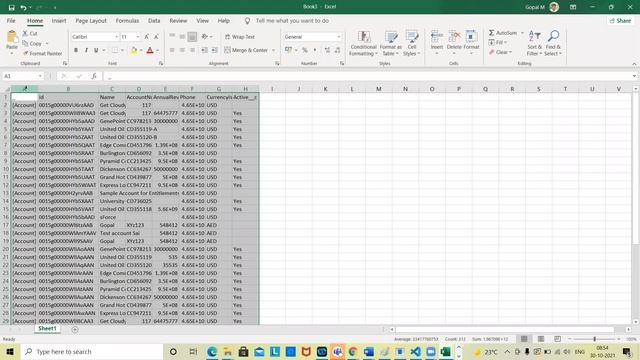Click Tell me what you want to do
The width and height of the screenshot is (640, 360).
pyautogui.click(x=292, y=20)
